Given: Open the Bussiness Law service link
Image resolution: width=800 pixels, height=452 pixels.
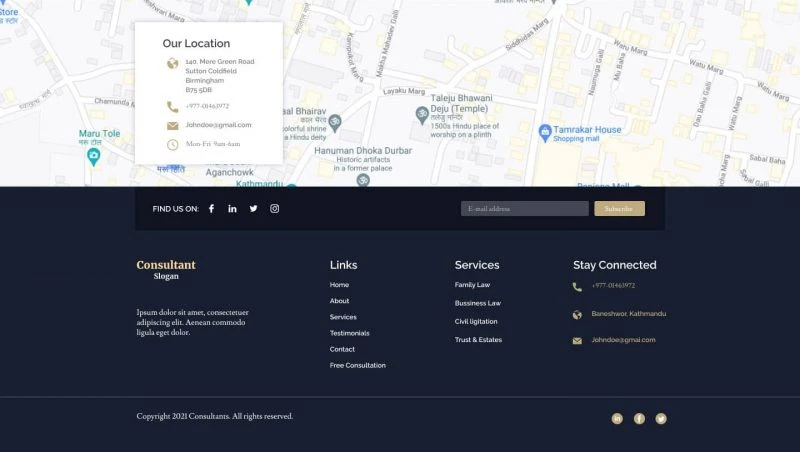Looking at the screenshot, I should 478,303.
